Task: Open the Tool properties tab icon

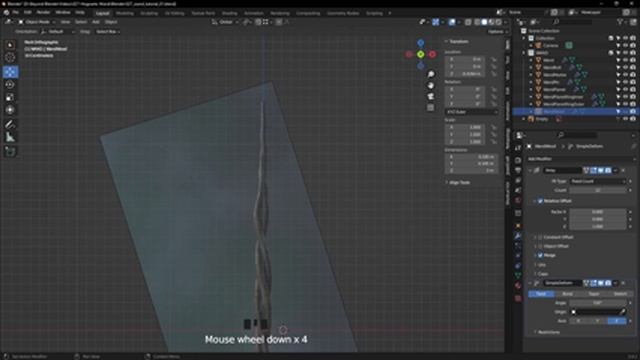Action: (518, 148)
